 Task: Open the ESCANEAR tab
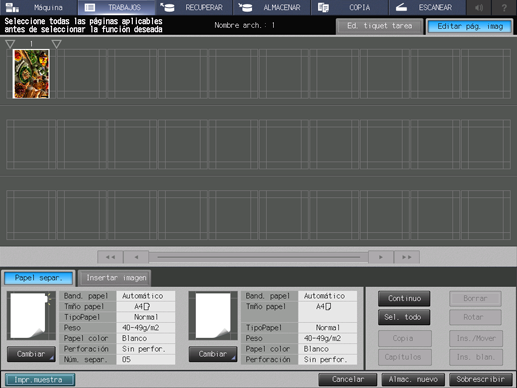pyautogui.click(x=427, y=7)
